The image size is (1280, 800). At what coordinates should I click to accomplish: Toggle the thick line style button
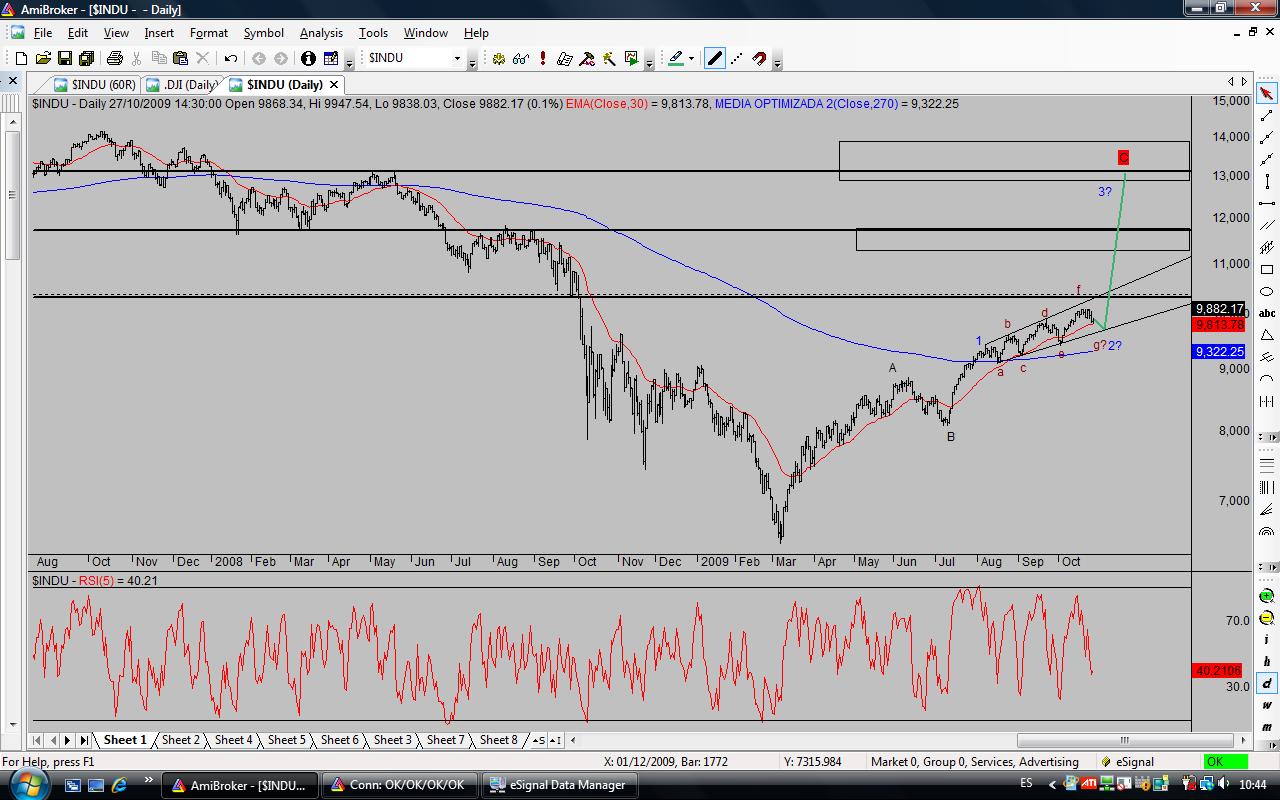tap(714, 59)
